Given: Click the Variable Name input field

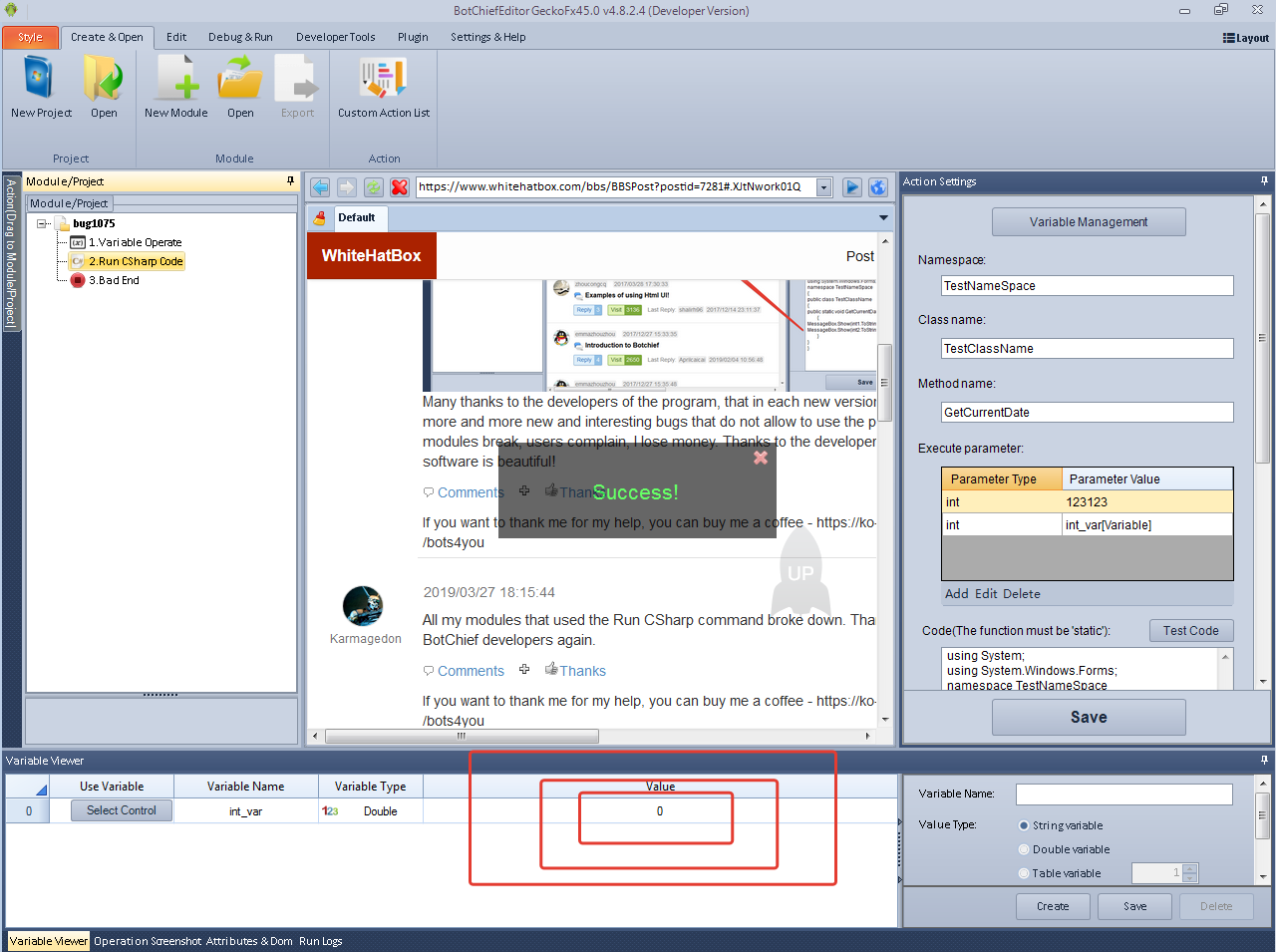Looking at the screenshot, I should coord(1123,794).
